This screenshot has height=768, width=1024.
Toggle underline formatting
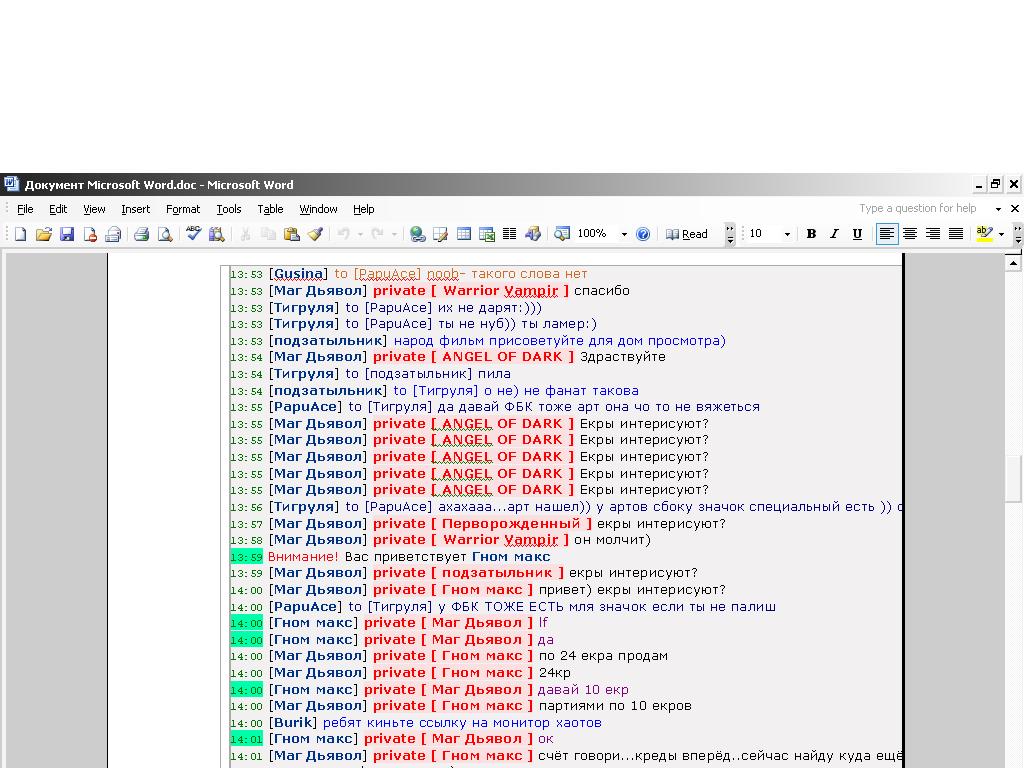857,234
